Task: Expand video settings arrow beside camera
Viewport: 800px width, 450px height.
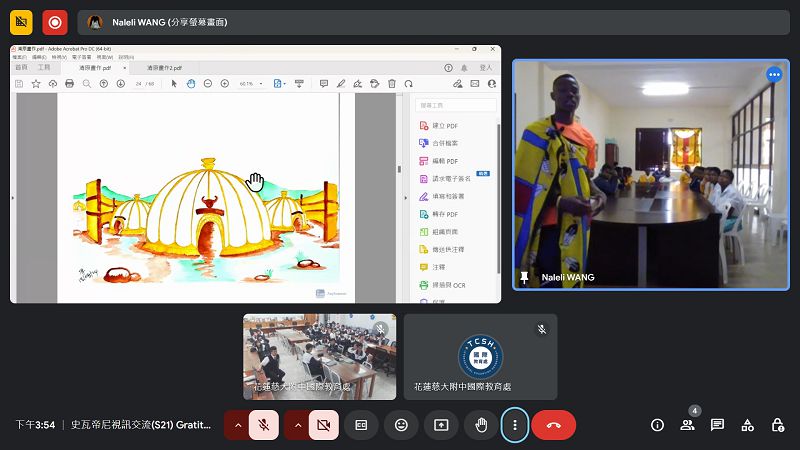Action: click(297, 425)
